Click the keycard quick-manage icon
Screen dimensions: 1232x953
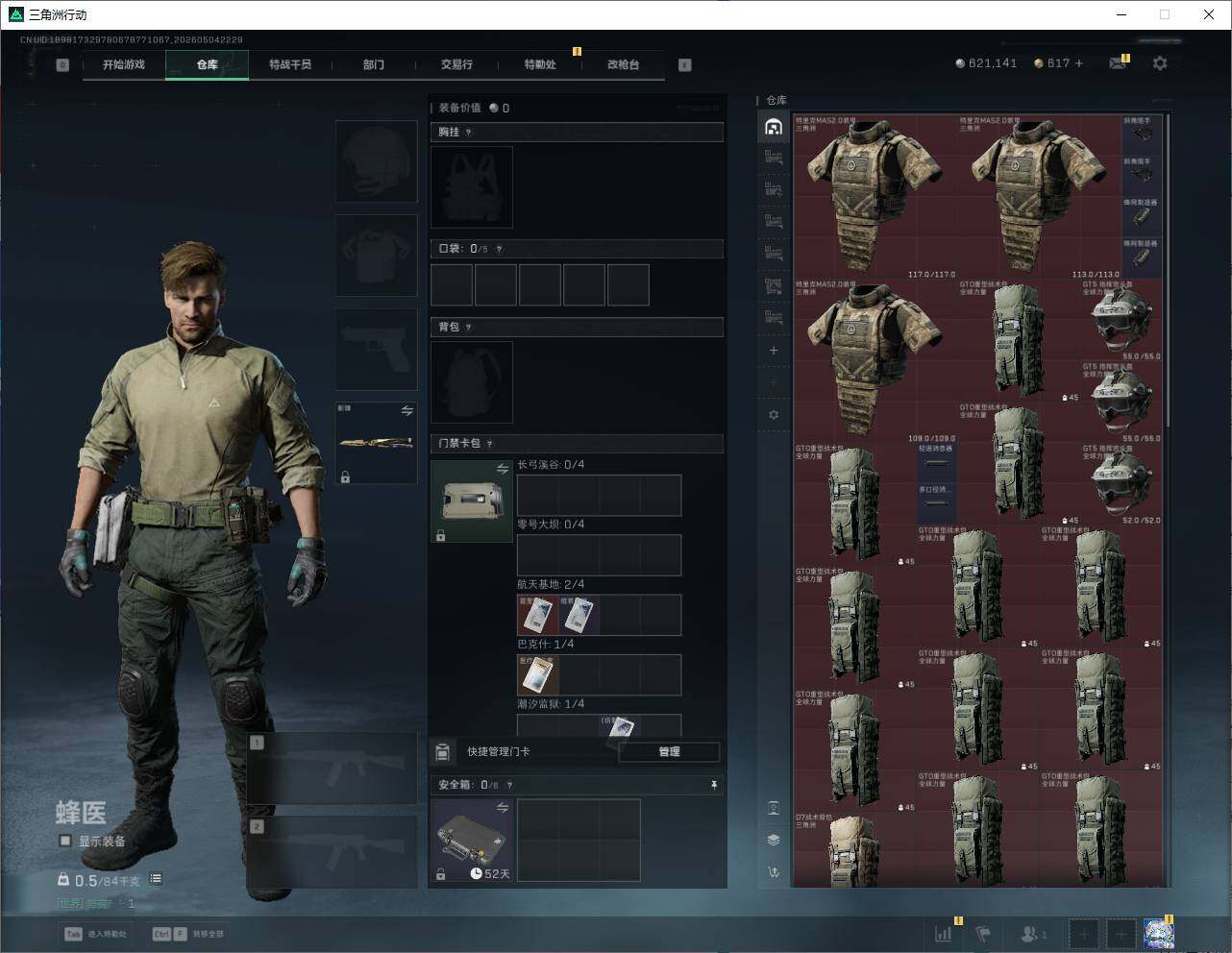[x=443, y=752]
